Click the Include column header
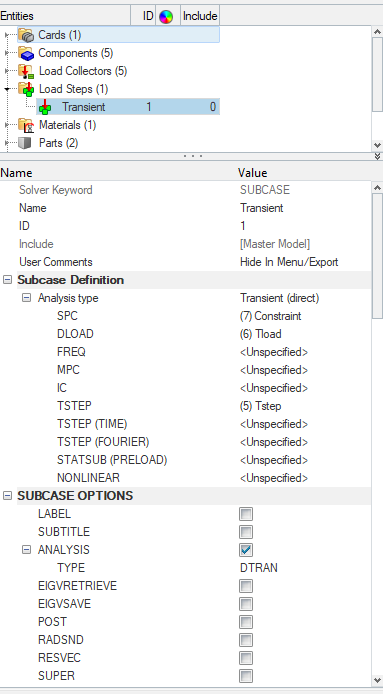383x694 pixels. [x=200, y=16]
